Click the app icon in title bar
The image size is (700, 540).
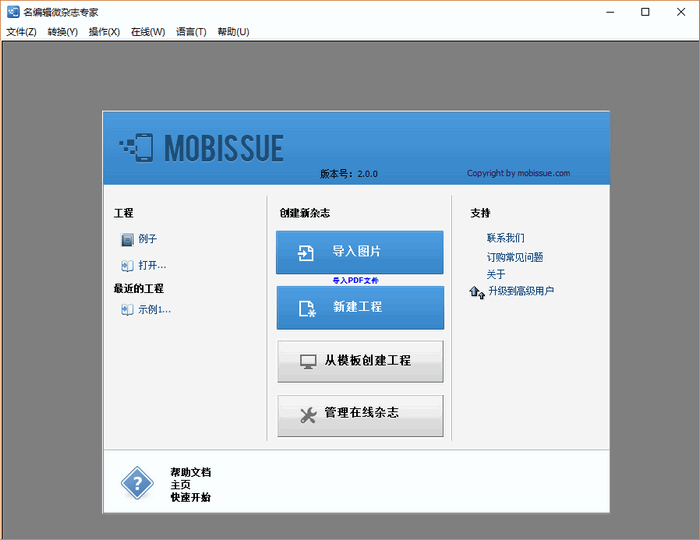[x=13, y=12]
